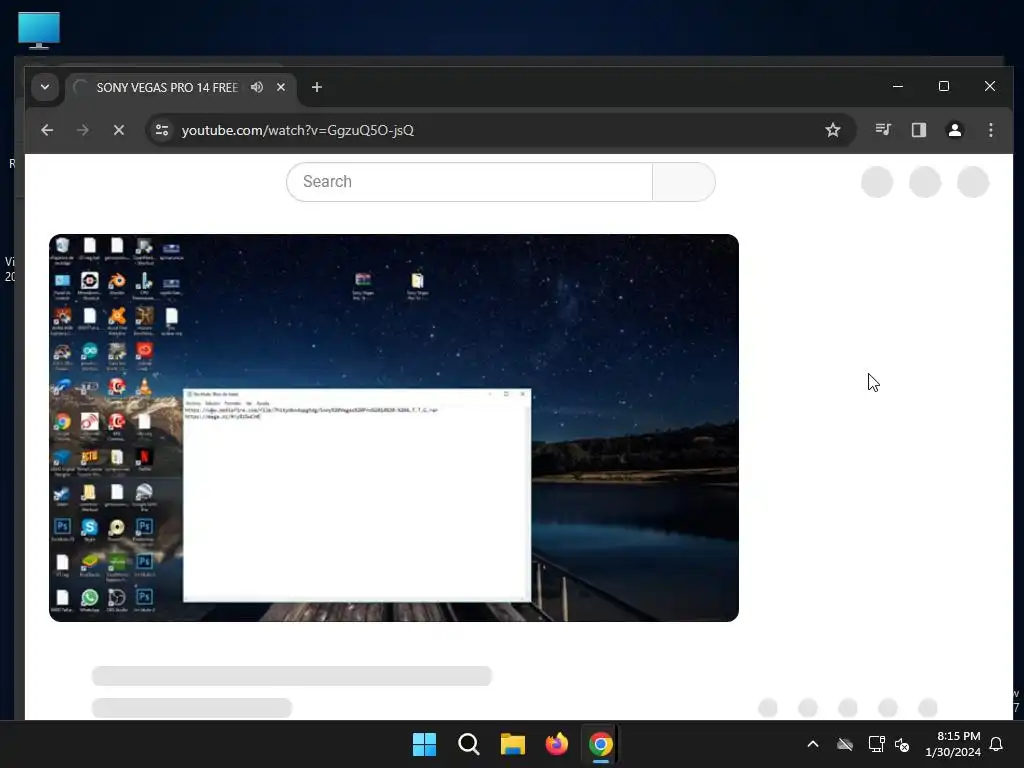Bookmark this page with star icon
This screenshot has width=1024, height=768.
click(833, 130)
